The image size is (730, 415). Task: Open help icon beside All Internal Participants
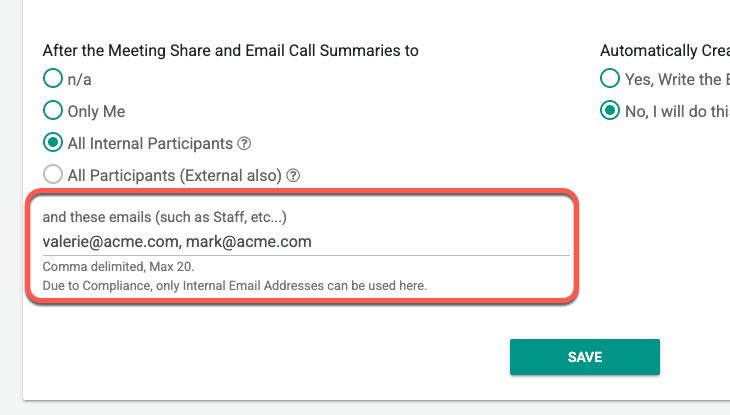245,144
